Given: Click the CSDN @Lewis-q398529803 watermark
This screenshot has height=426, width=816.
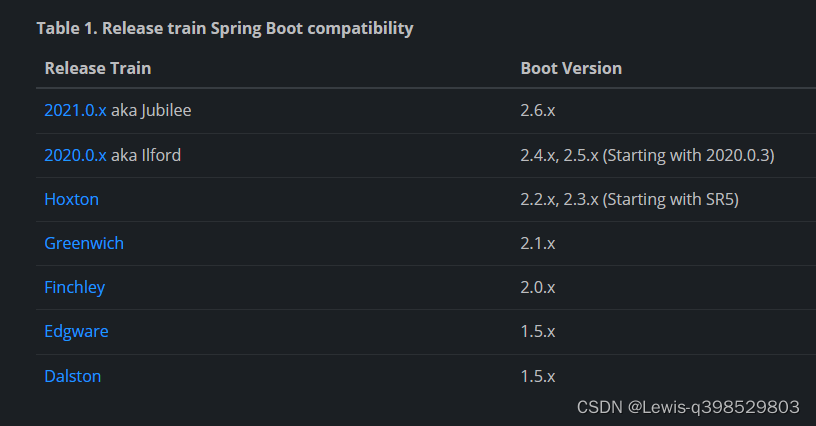Looking at the screenshot, I should point(688,407).
